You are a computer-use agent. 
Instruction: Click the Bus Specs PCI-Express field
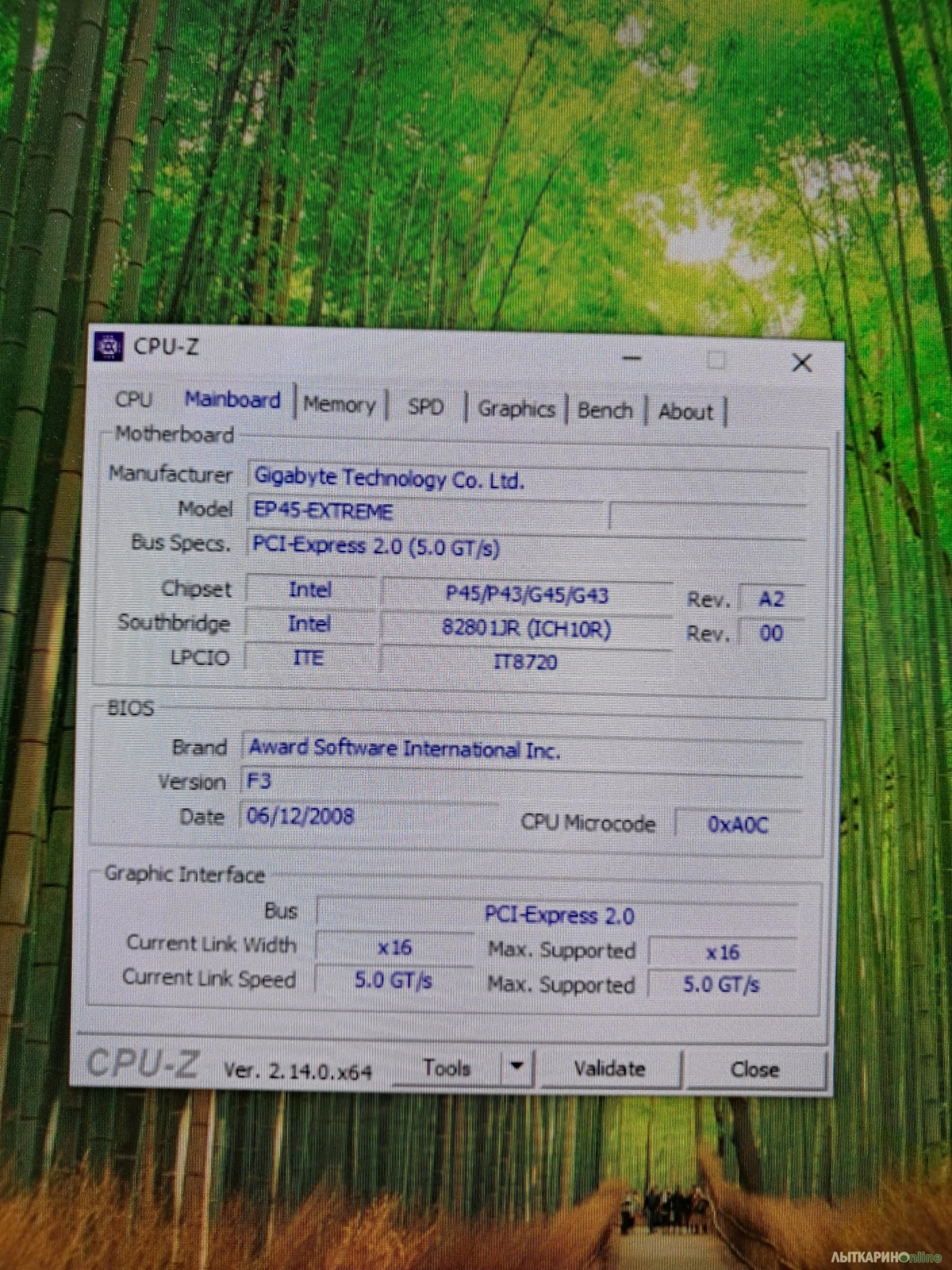(x=524, y=547)
